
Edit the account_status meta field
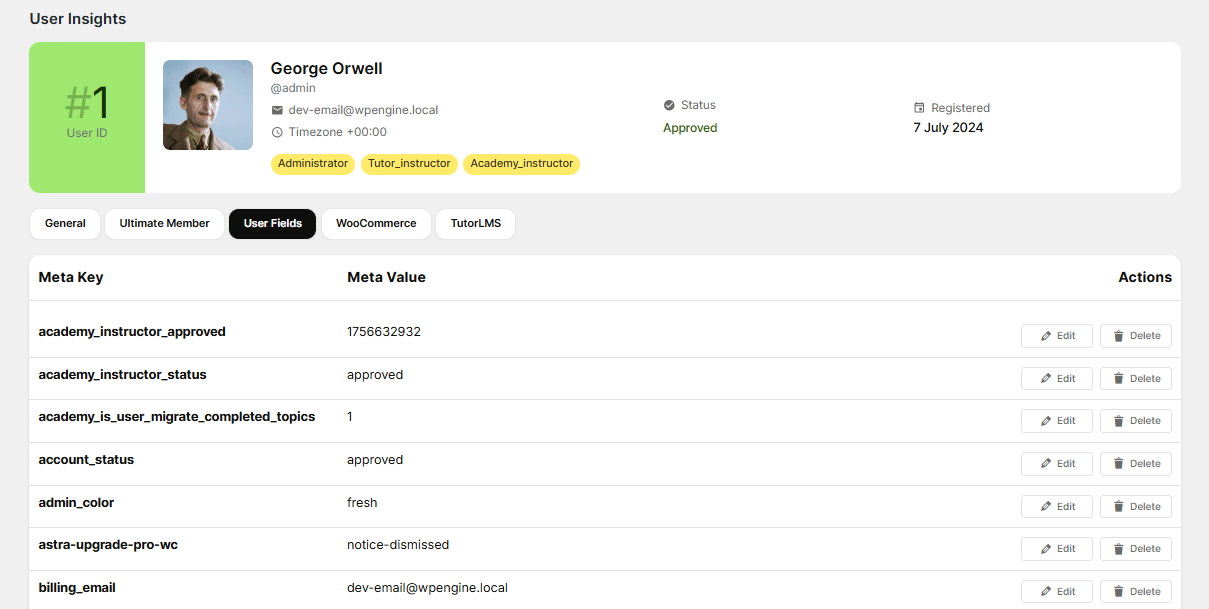[x=1057, y=464]
